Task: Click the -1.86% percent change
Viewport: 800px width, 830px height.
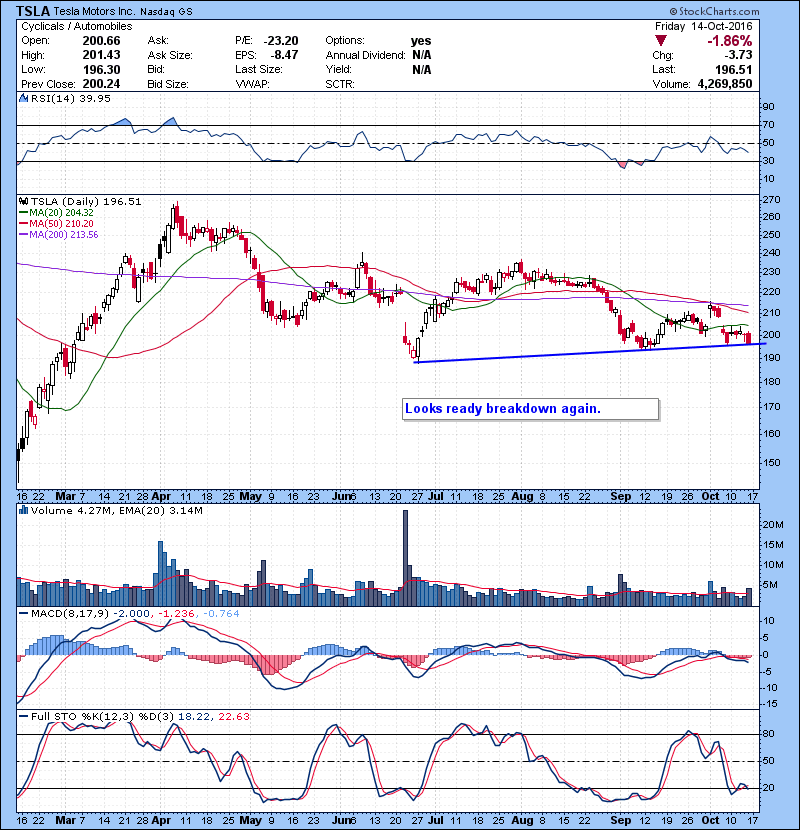Action: (730, 41)
